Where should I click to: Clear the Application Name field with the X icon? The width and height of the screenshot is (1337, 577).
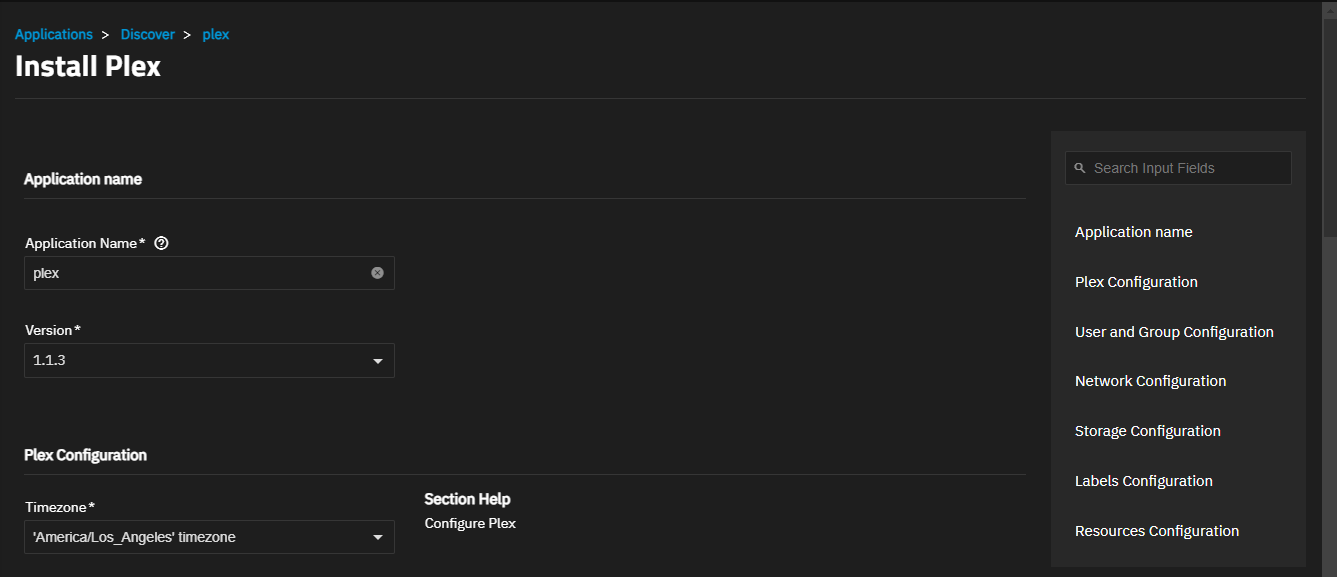tap(377, 273)
